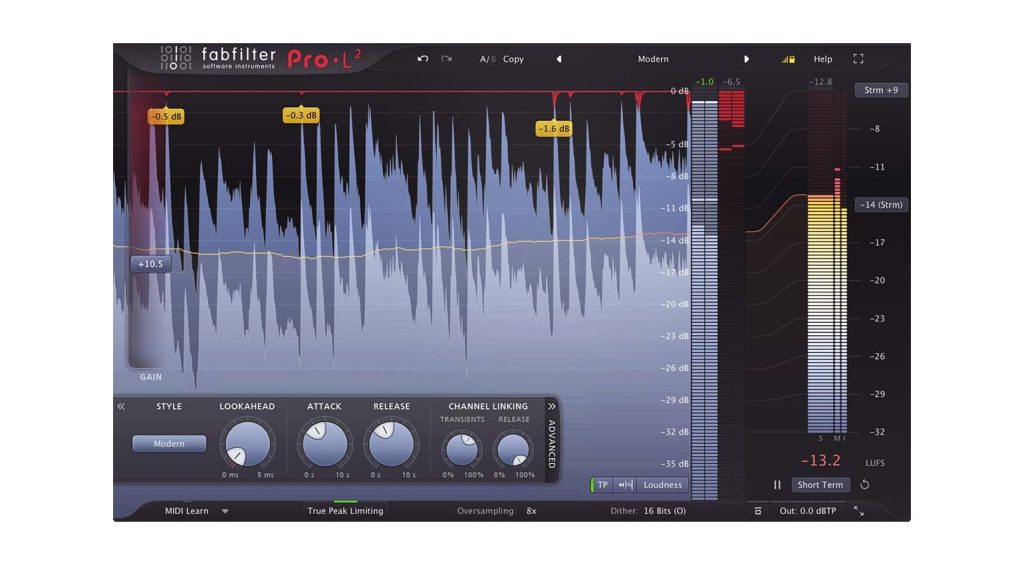Select waveform display mode icon
Viewport: 1024px width, 565px height.
625,485
